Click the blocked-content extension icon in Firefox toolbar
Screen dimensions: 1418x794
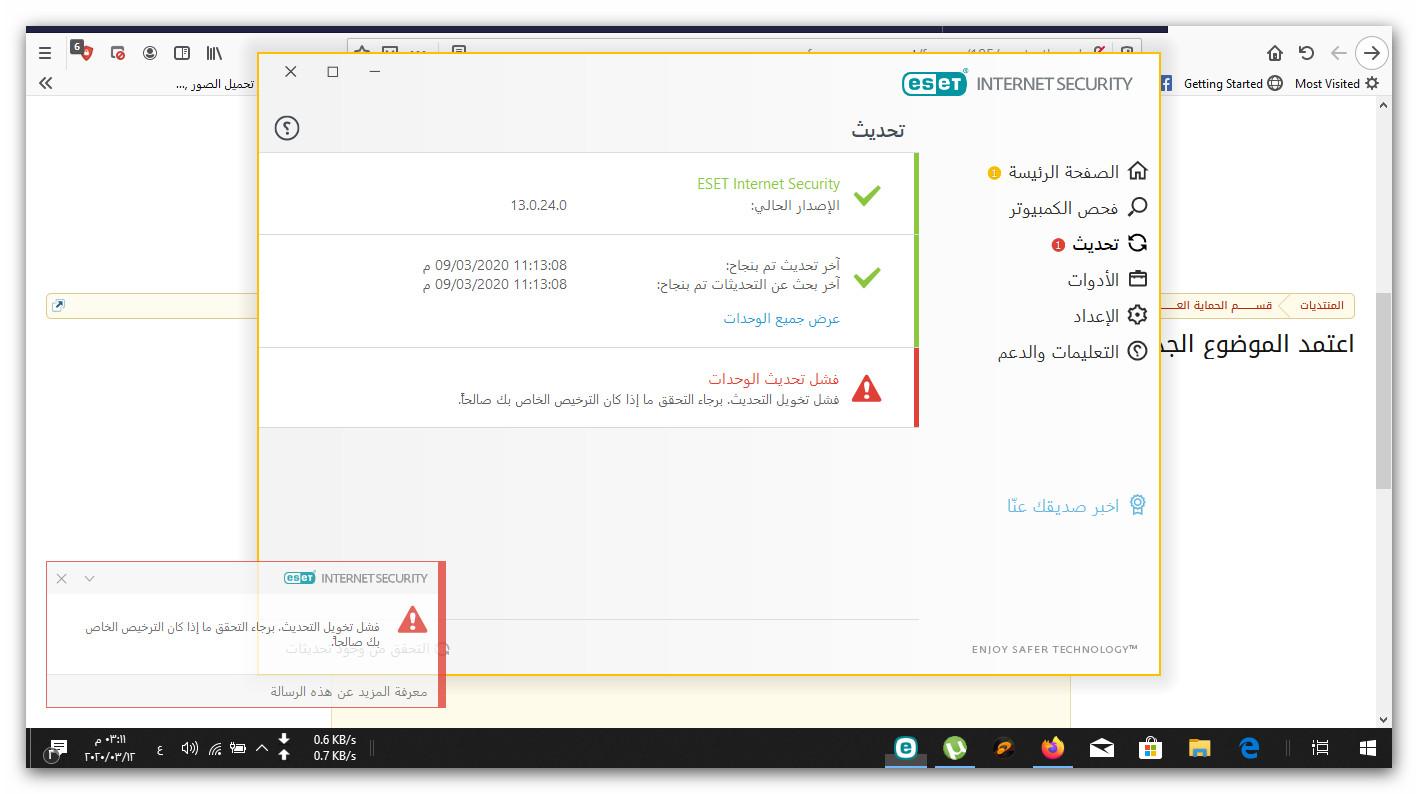click(118, 53)
